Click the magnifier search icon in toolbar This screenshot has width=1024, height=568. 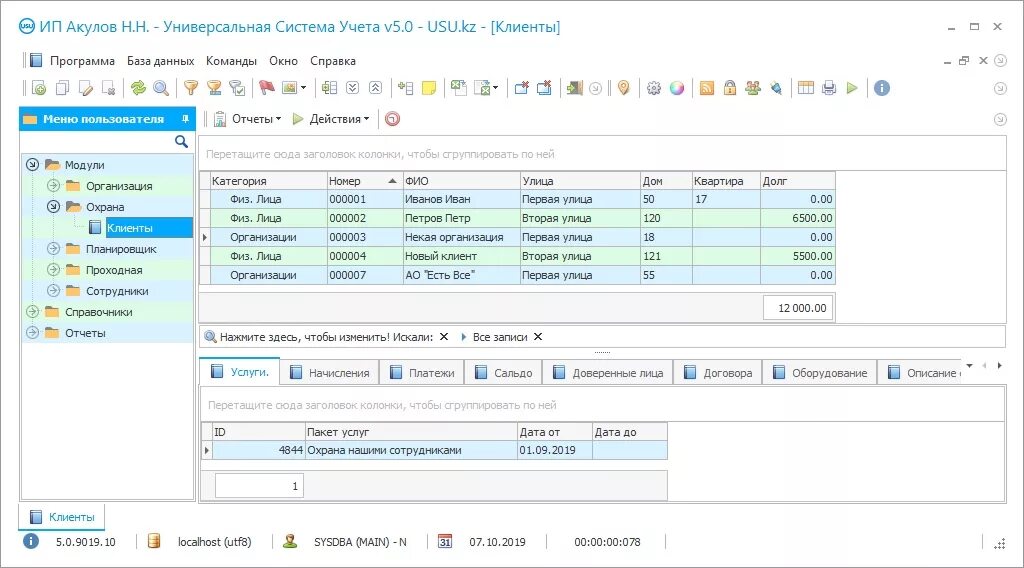pos(161,88)
